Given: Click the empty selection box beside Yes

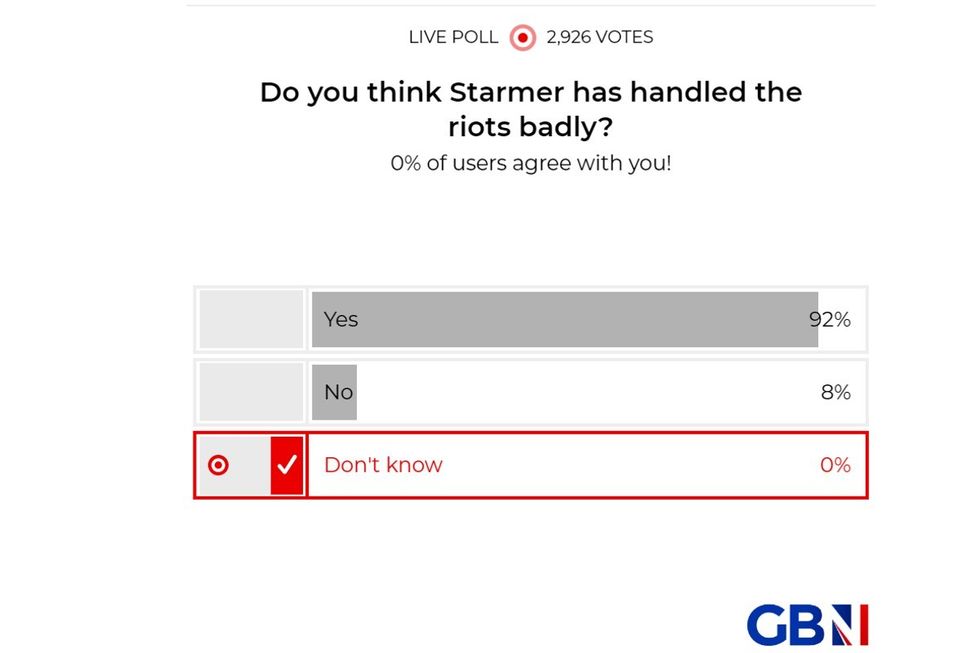Looking at the screenshot, I should point(250,319).
